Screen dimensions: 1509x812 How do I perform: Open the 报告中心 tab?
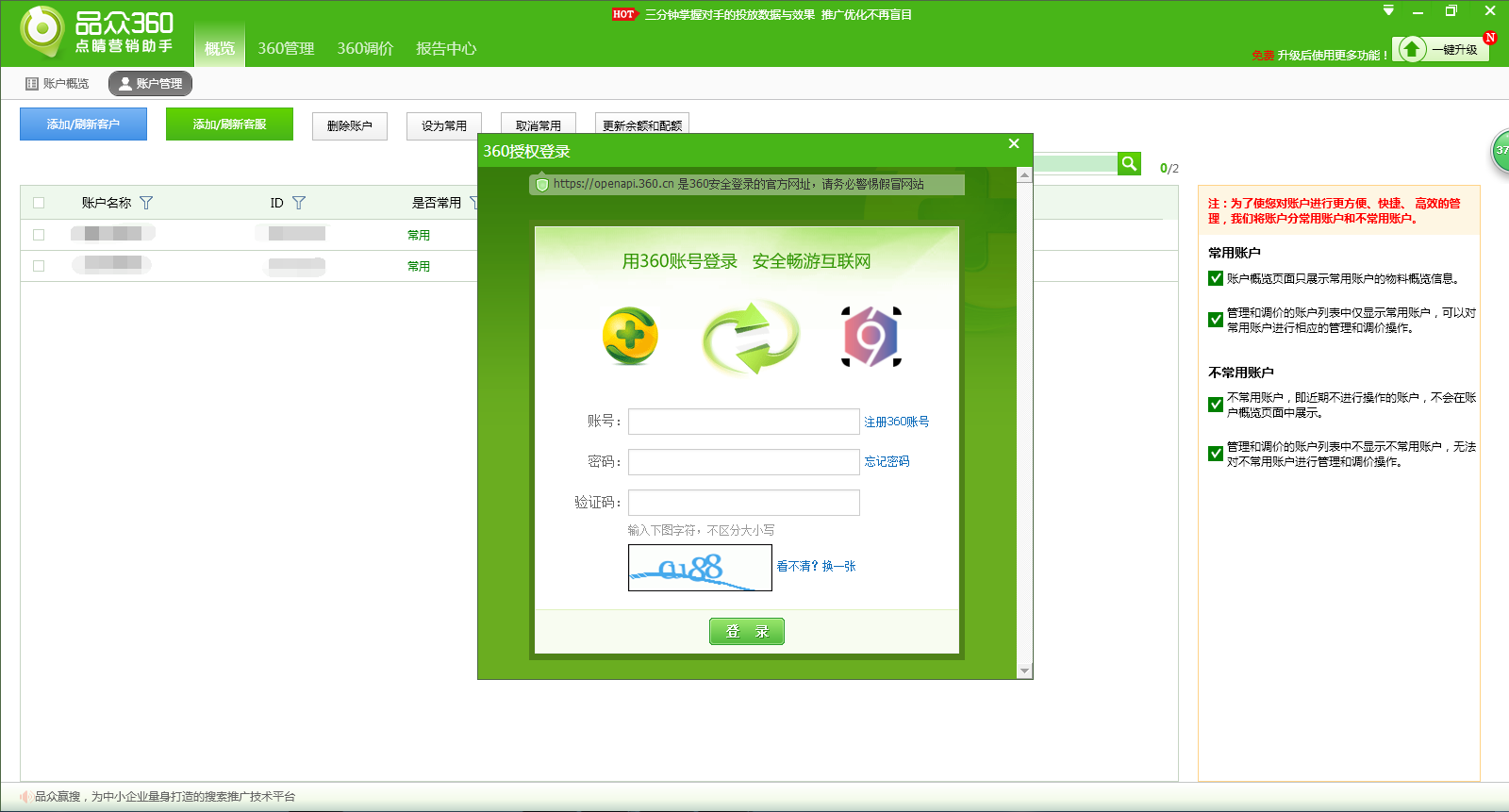446,48
